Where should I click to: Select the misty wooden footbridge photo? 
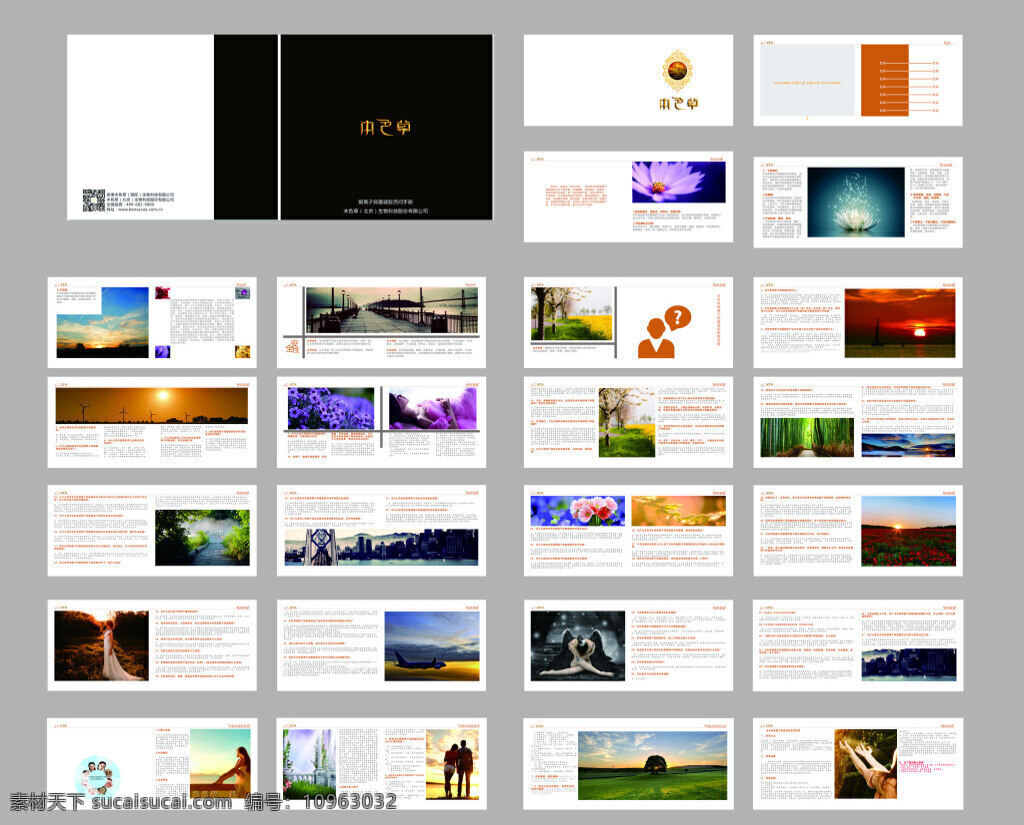tap(202, 538)
